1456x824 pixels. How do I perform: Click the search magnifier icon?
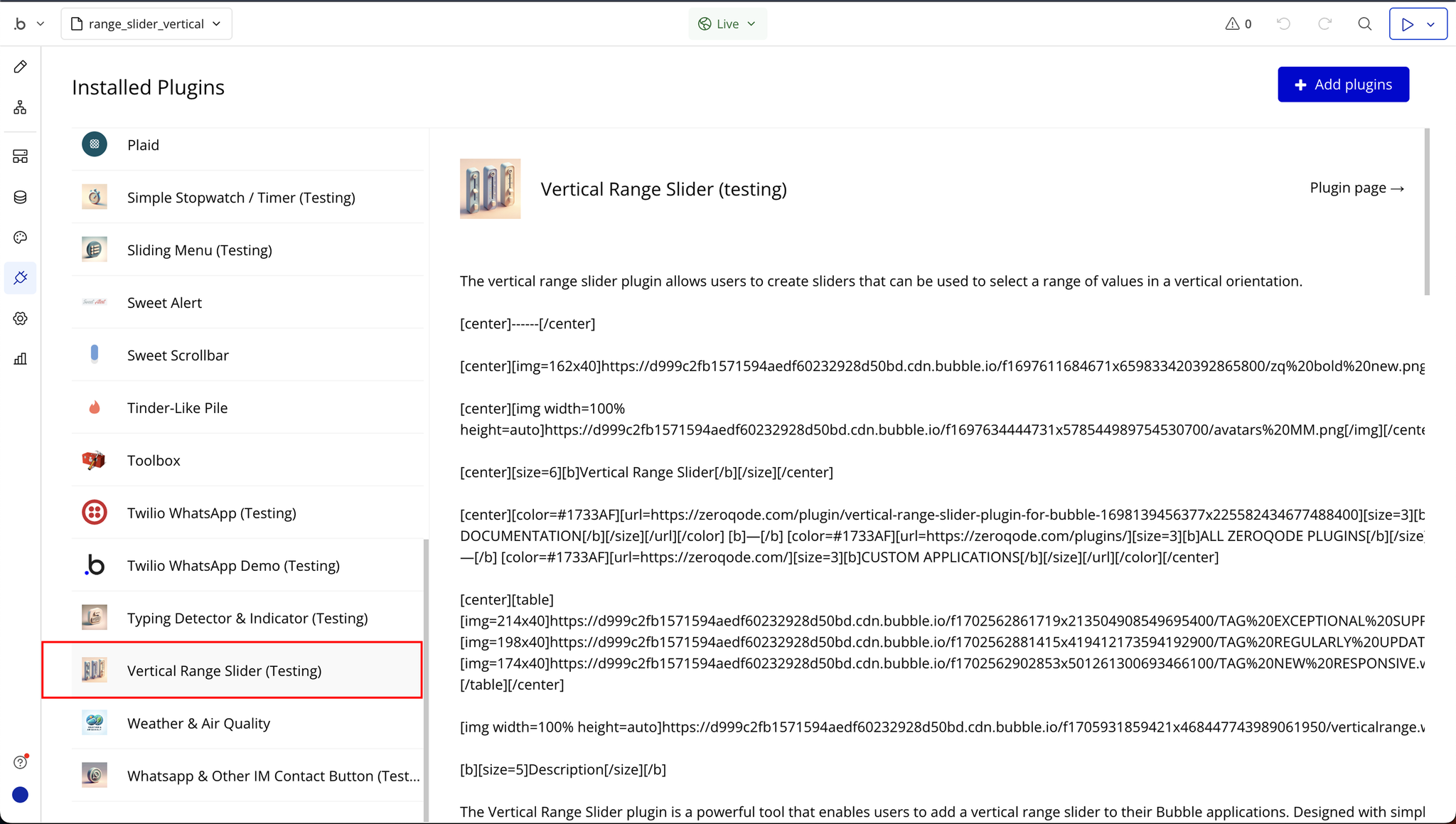pos(1364,23)
